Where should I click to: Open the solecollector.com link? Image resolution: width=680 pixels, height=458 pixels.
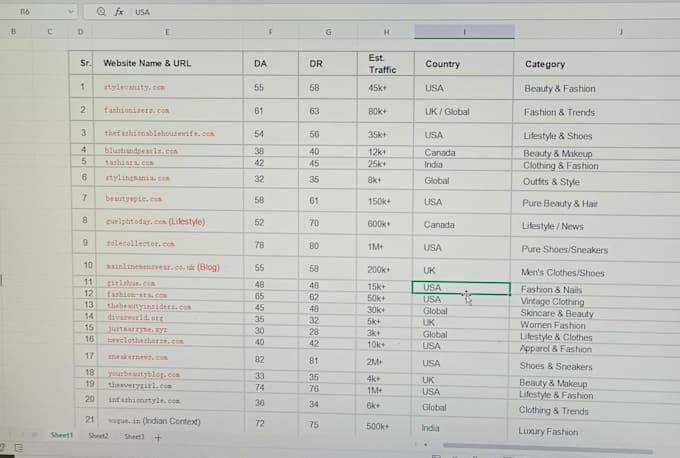tap(141, 243)
